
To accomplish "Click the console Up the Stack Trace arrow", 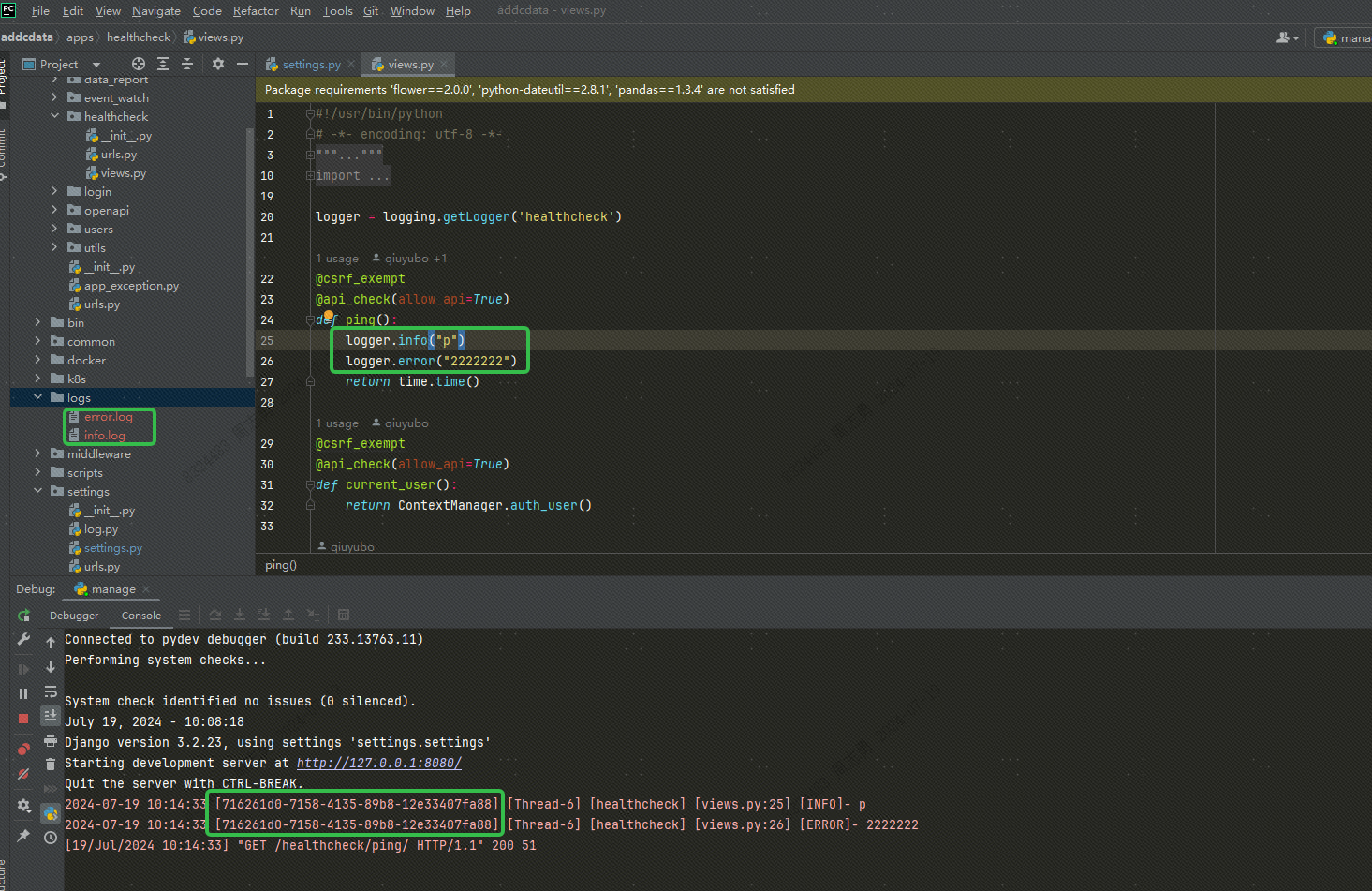I will (x=51, y=643).
